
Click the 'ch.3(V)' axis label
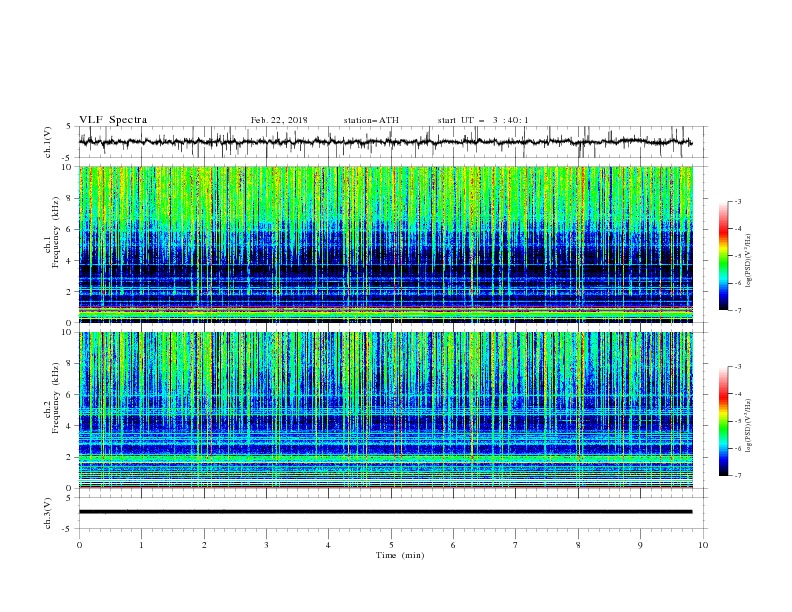pos(48,513)
